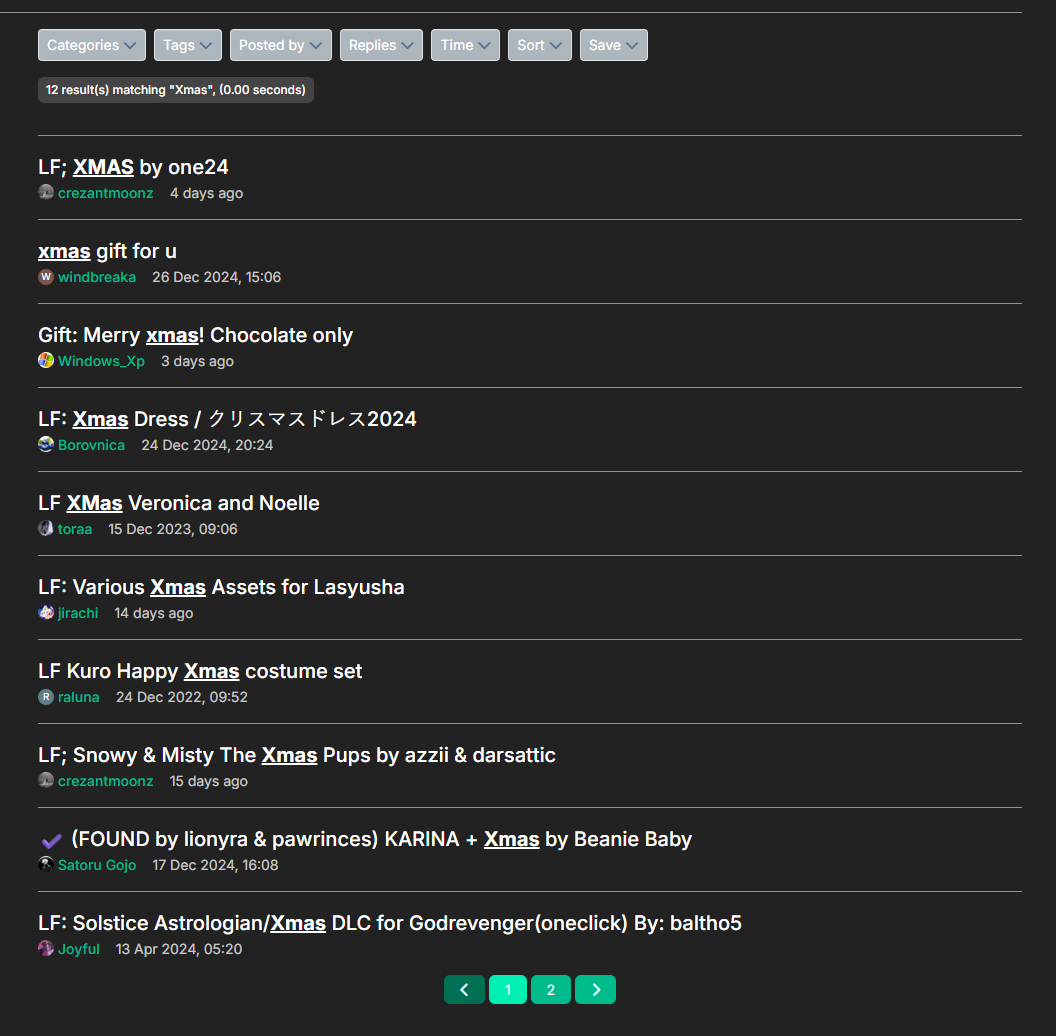Image resolution: width=1056 pixels, height=1036 pixels.
Task: Click timestamp 17 Dec 2024, 16:08
Action: tap(216, 865)
